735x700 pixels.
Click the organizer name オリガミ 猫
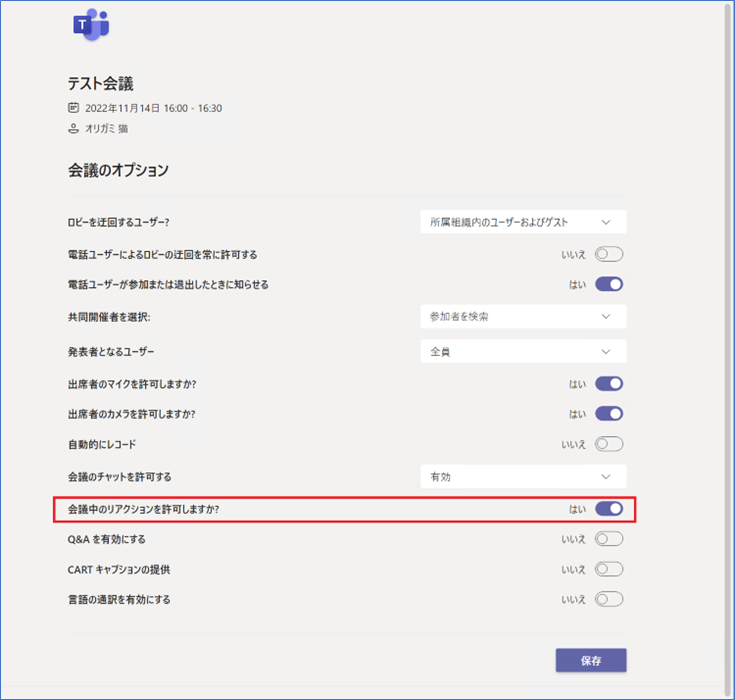(107, 128)
